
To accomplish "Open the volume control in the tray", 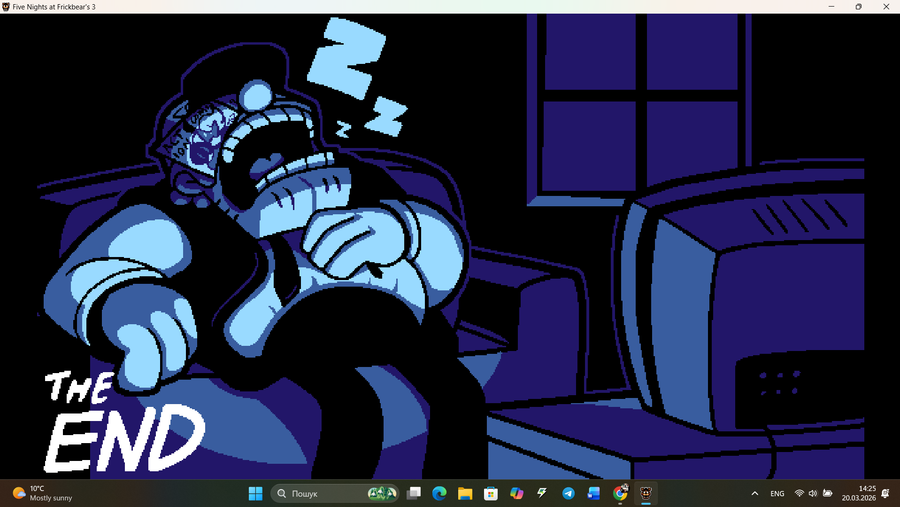I will (813, 493).
